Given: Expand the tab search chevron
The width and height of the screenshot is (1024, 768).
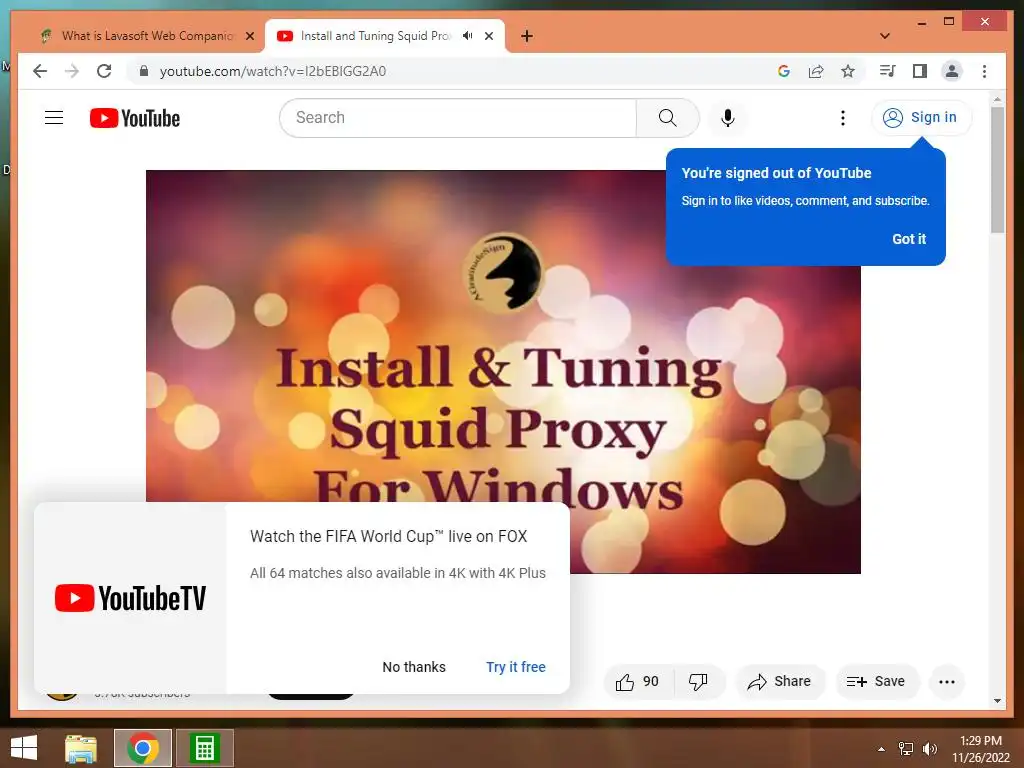Looking at the screenshot, I should (x=885, y=36).
